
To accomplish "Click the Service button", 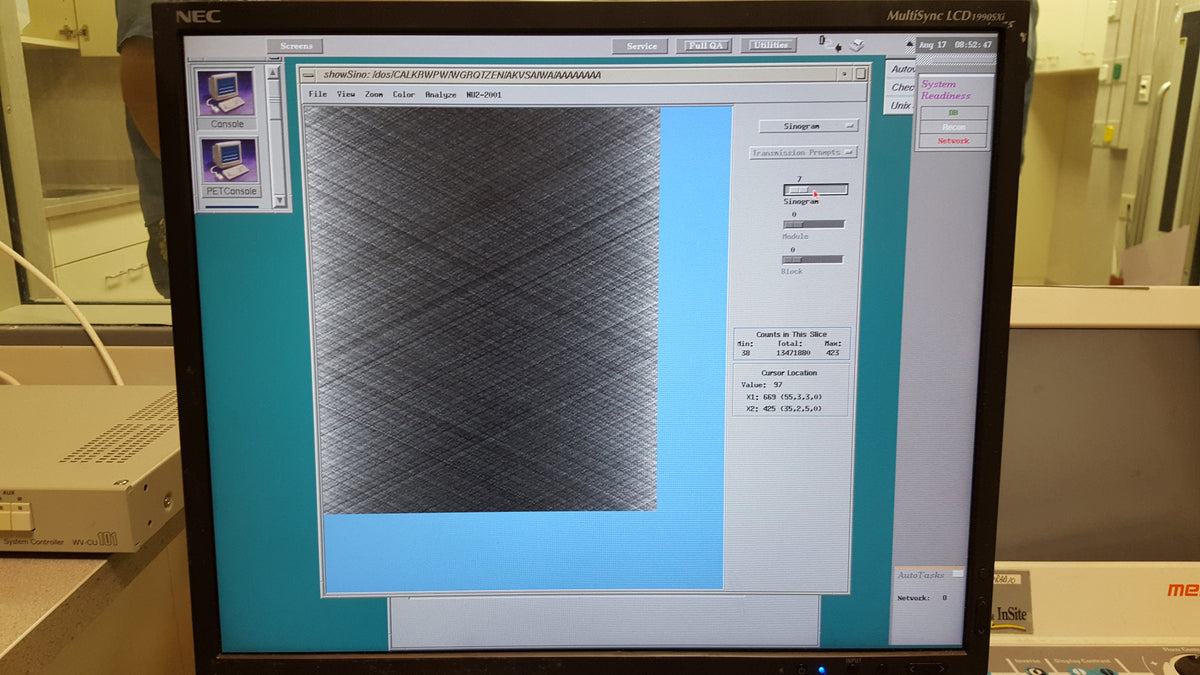I will tap(641, 46).
